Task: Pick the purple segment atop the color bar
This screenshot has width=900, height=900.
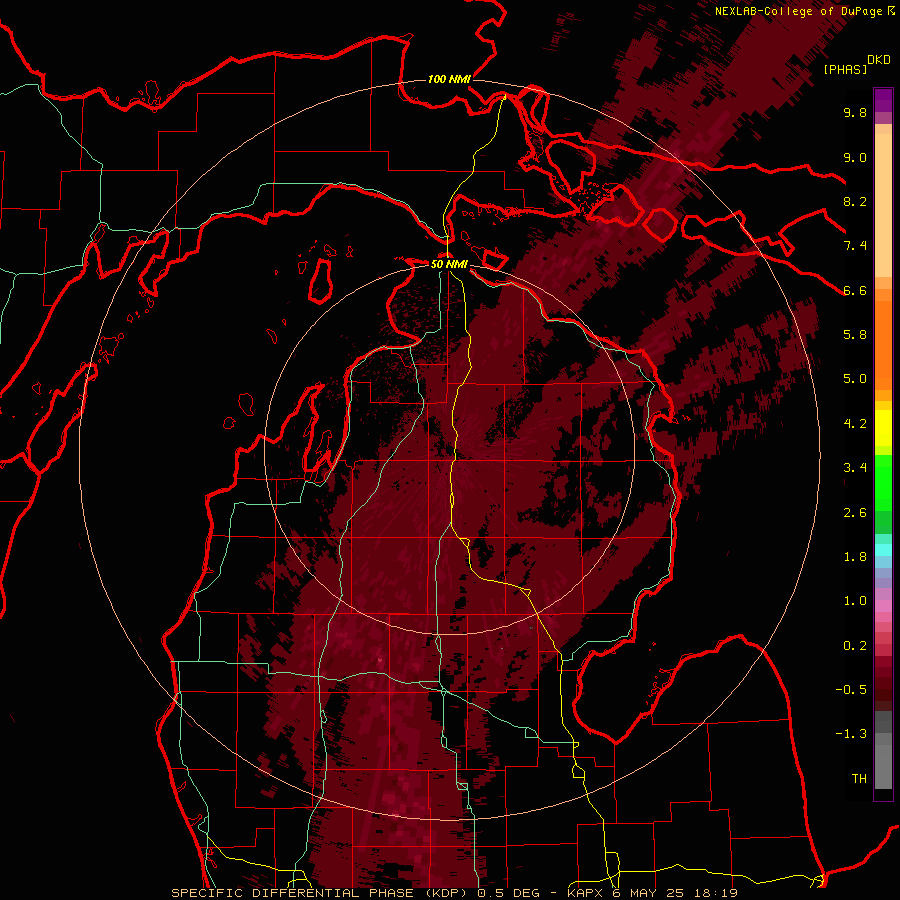Action: point(883,100)
